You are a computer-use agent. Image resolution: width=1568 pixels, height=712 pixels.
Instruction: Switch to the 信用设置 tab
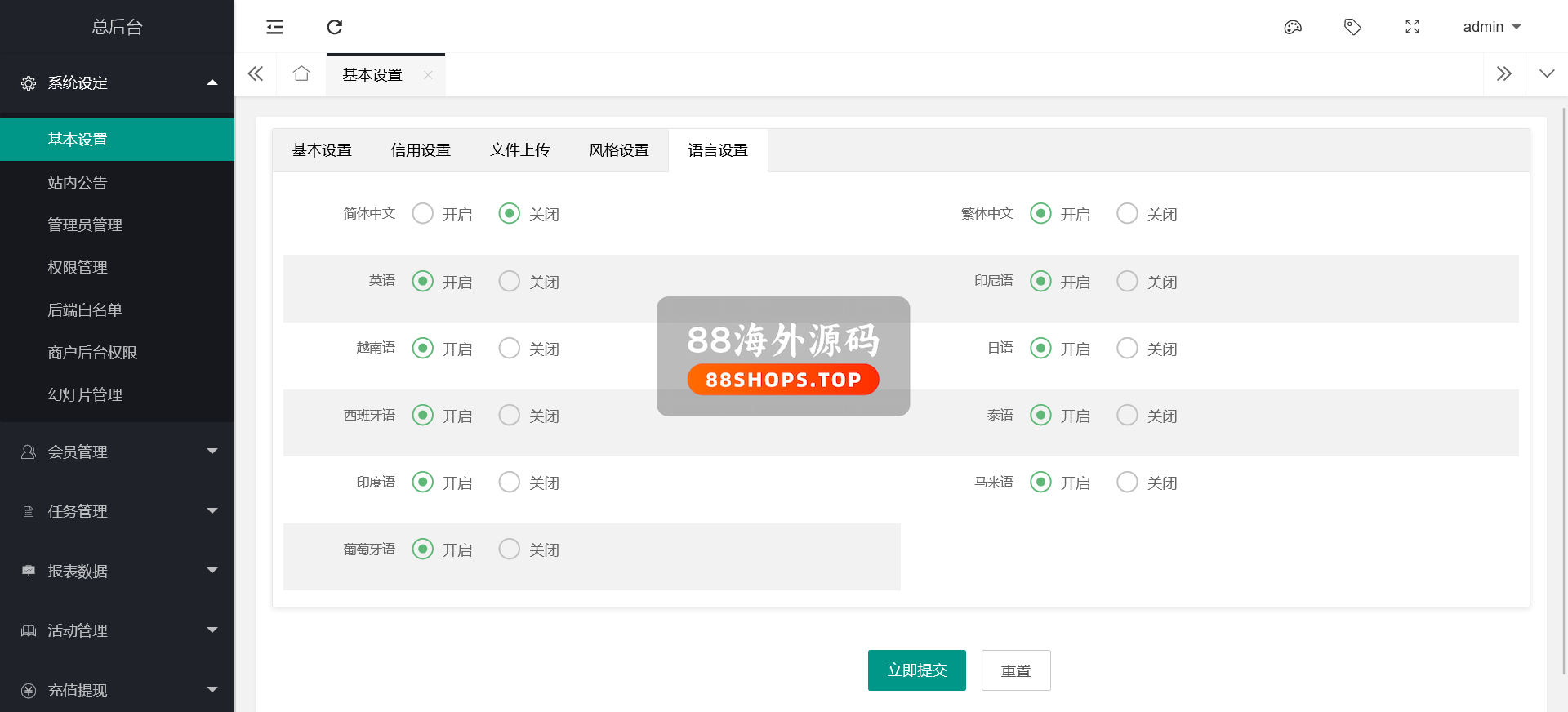421,150
